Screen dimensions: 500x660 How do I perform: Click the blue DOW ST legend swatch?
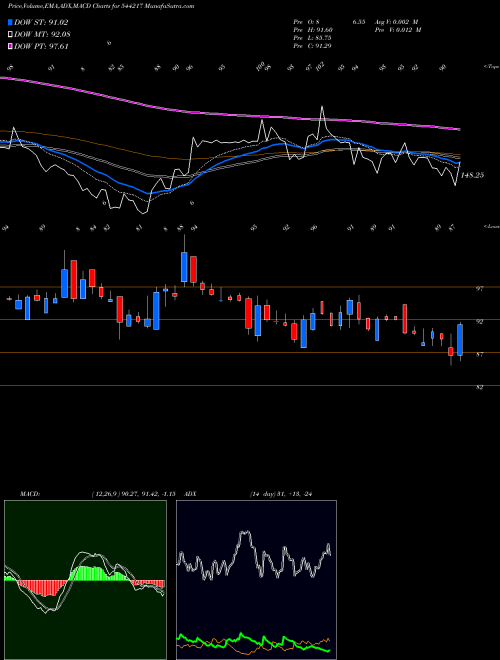[10, 22]
